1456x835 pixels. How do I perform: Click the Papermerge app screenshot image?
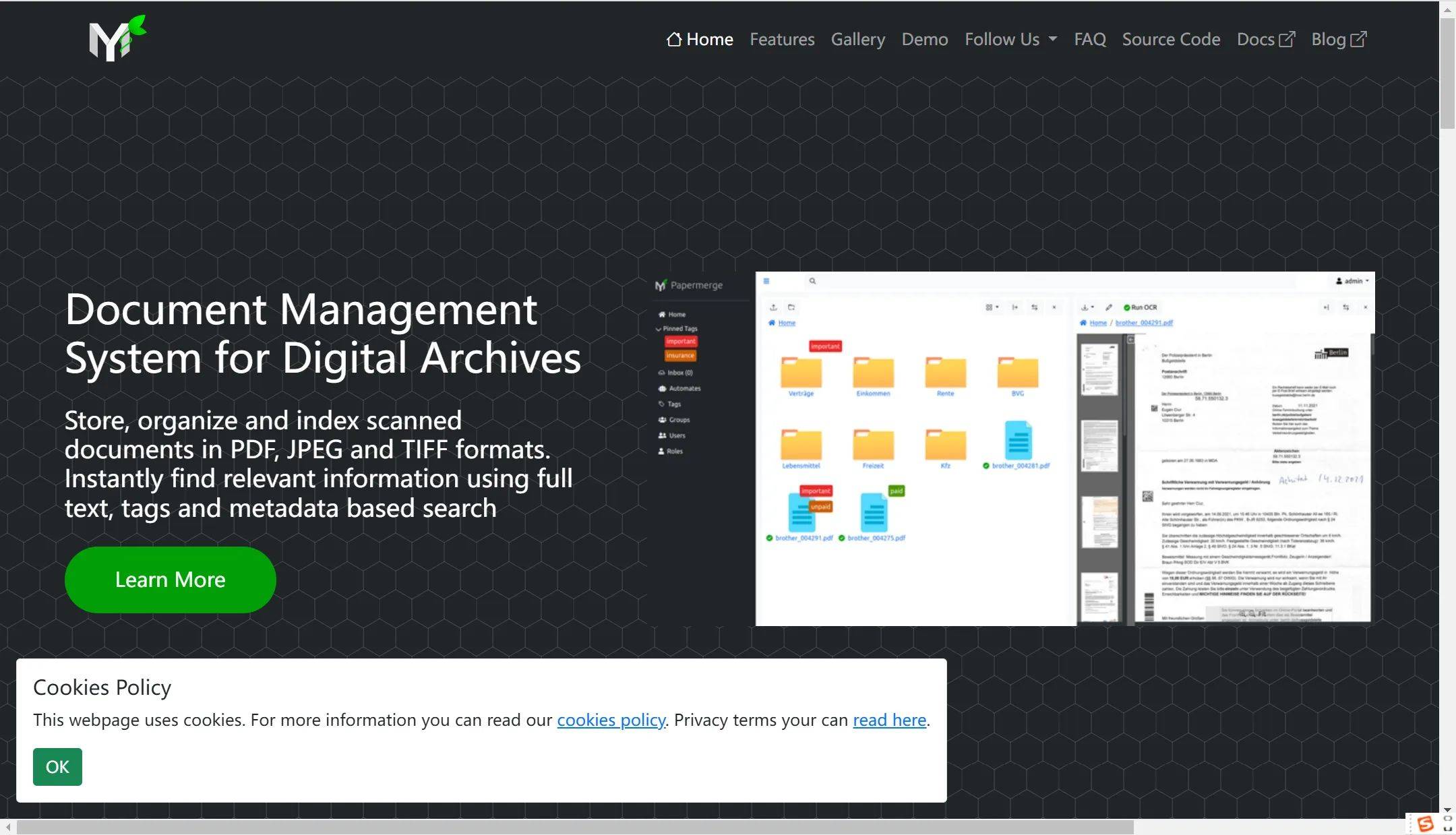pyautogui.click(x=1011, y=449)
